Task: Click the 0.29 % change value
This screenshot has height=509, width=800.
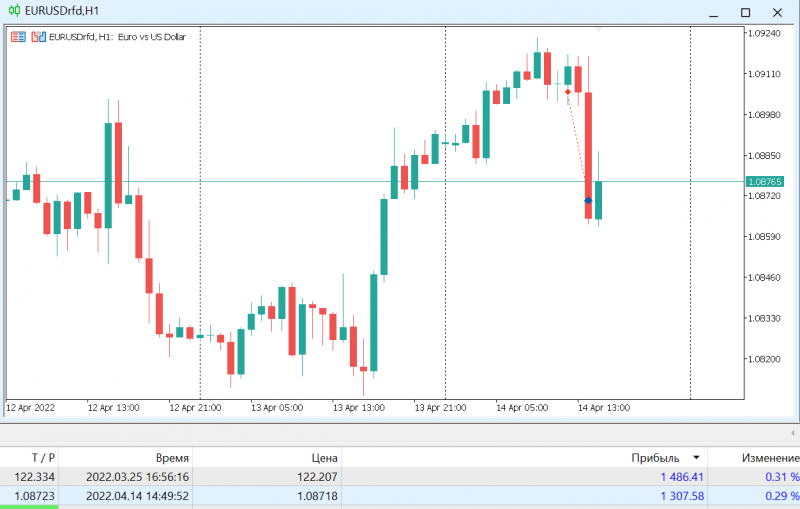Action: [x=782, y=496]
